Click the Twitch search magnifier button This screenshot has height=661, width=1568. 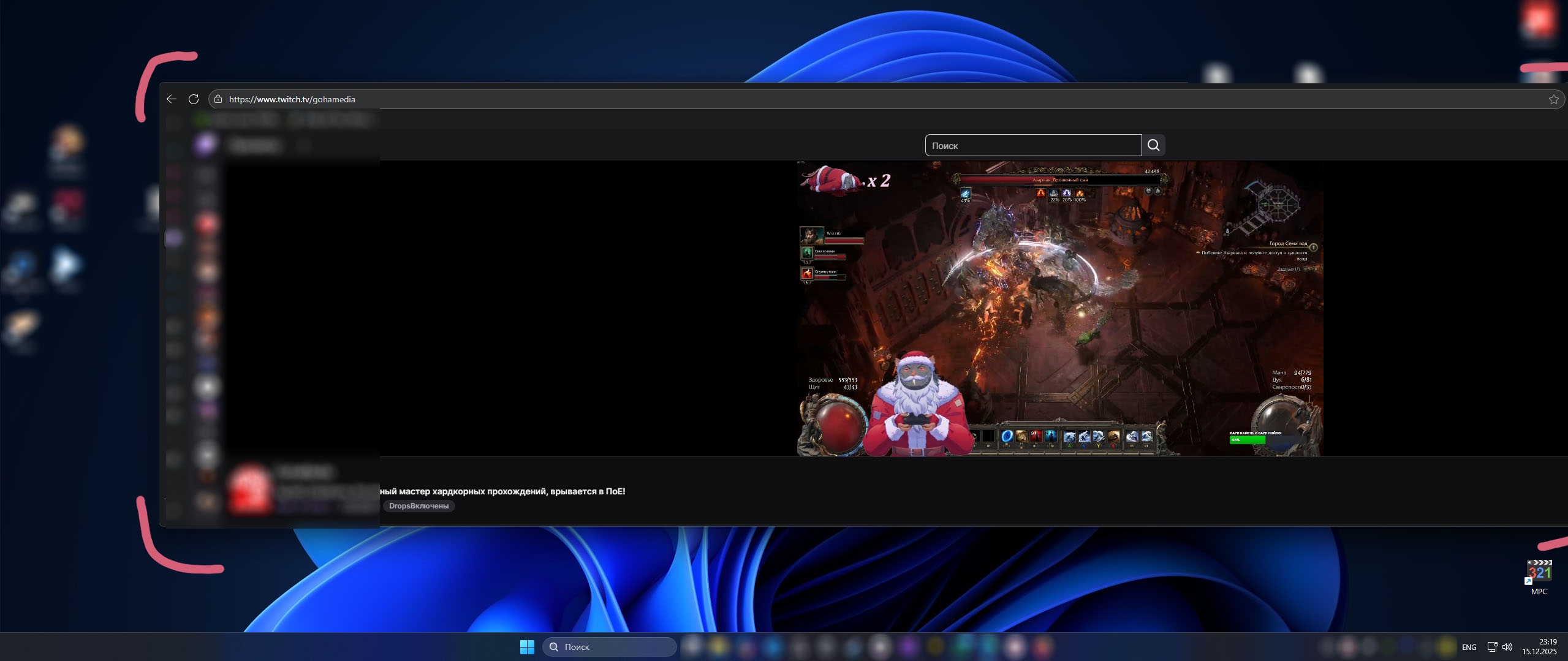pos(1153,145)
